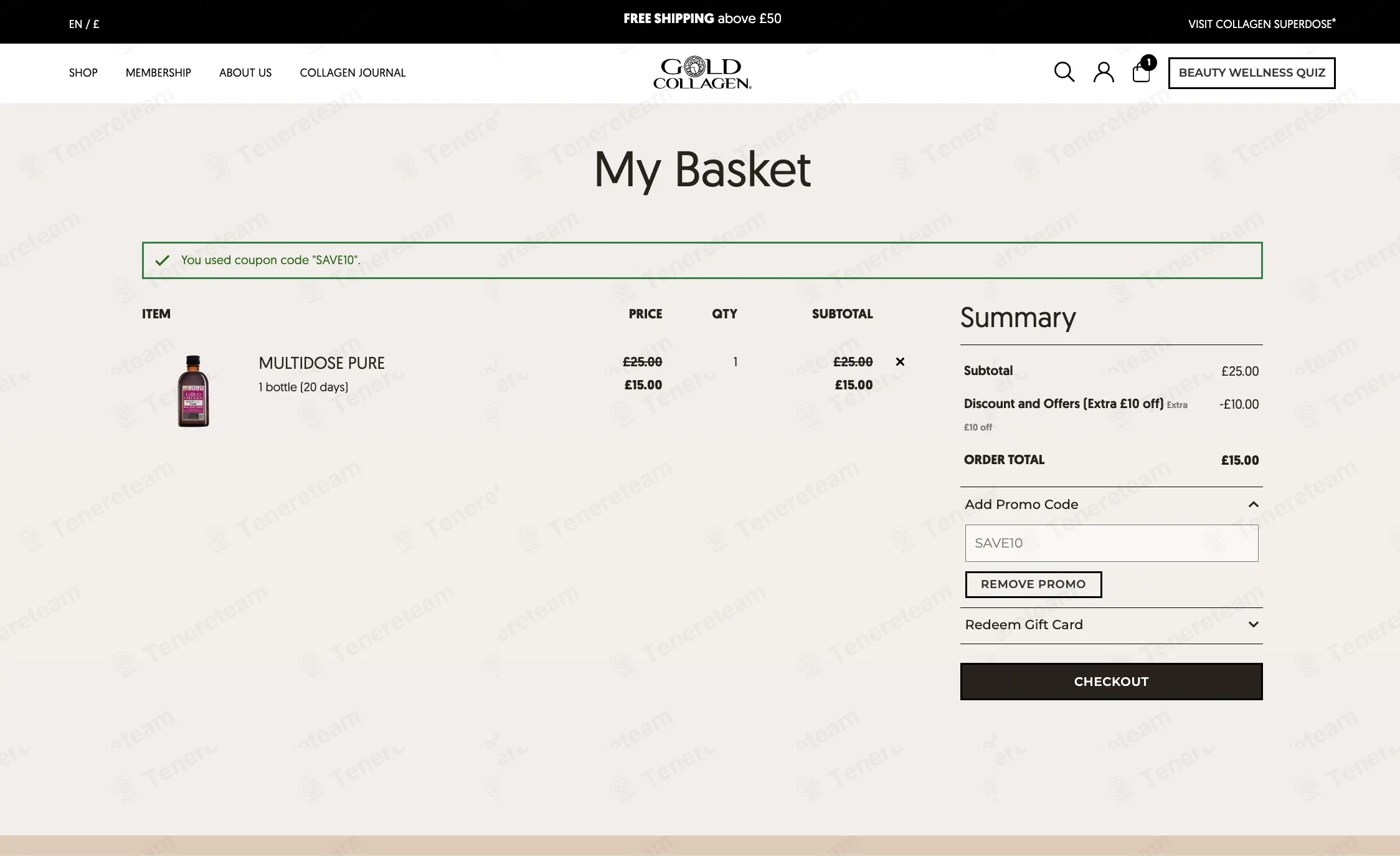Collapse the Add Promo Code section
Image resolution: width=1400 pixels, height=856 pixels.
(1253, 505)
